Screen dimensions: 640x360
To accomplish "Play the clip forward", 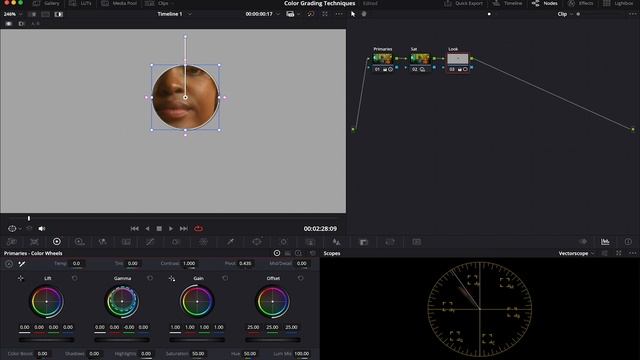I will click(x=171, y=229).
